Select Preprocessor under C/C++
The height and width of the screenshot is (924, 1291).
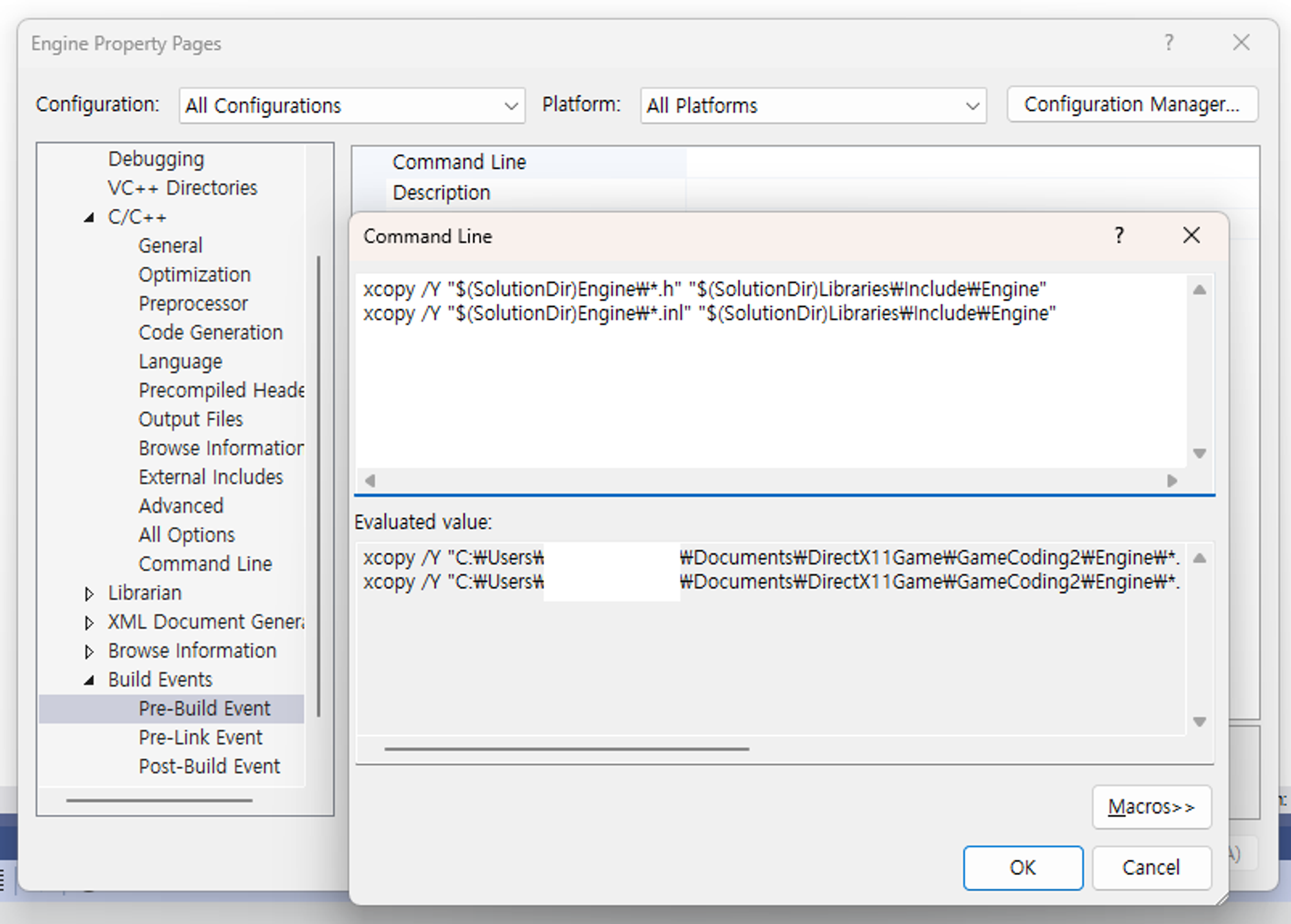(x=193, y=303)
